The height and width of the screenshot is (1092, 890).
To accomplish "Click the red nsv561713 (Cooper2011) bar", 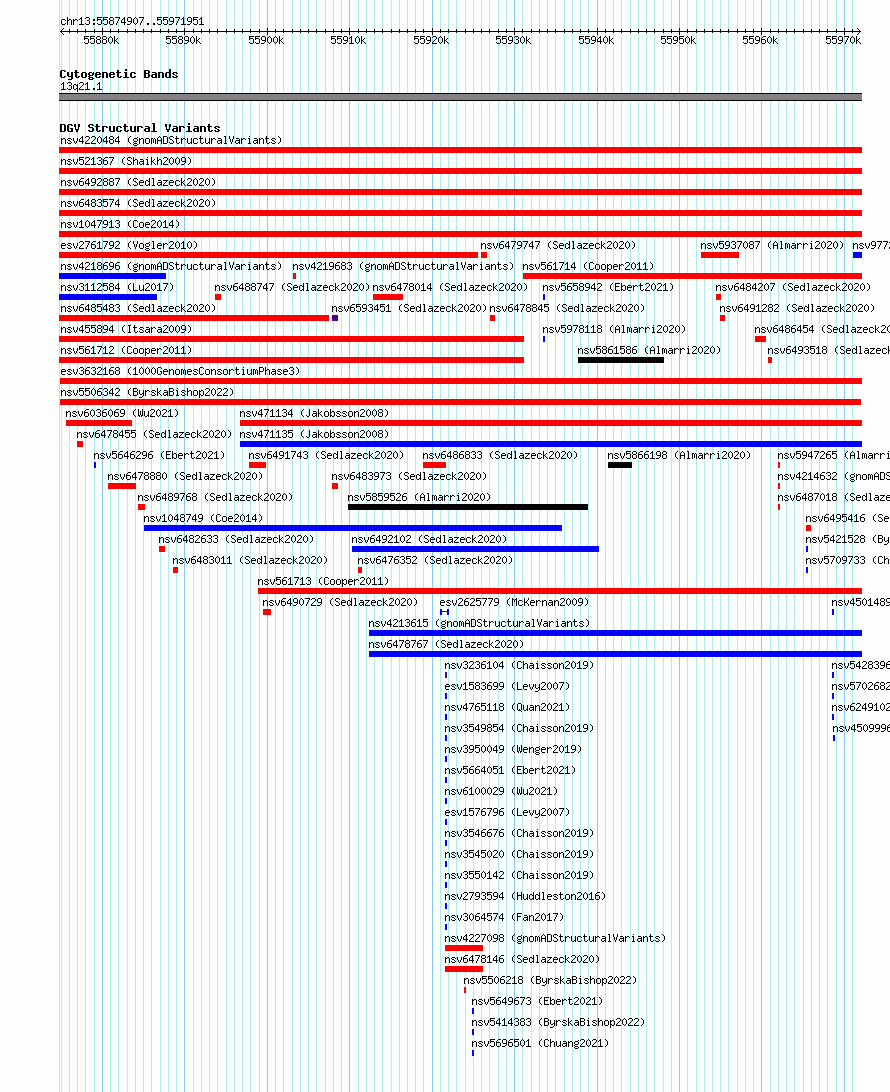I will click(560, 591).
